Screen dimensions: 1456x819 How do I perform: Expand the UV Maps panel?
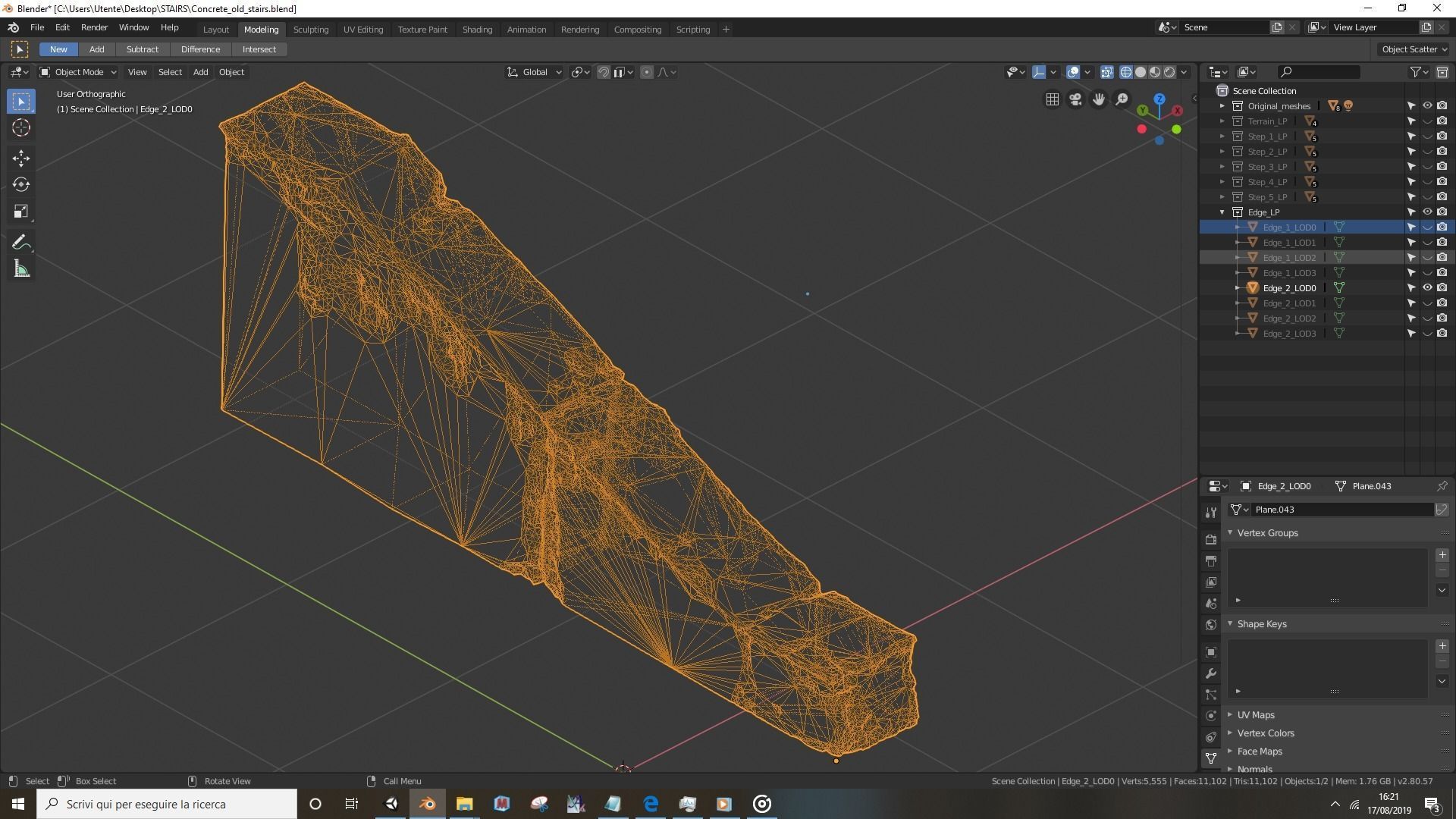click(1256, 714)
